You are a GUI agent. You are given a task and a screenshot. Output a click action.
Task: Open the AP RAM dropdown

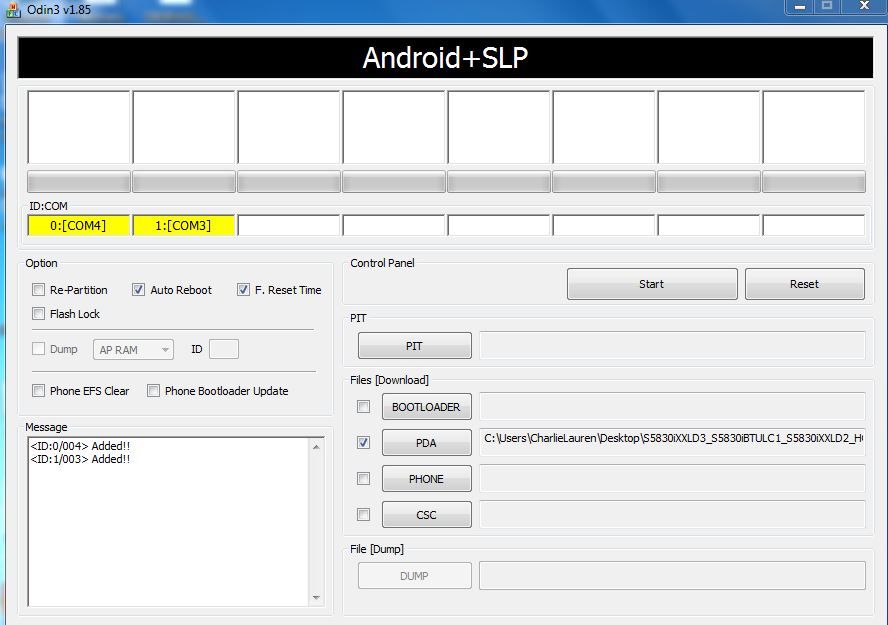133,350
